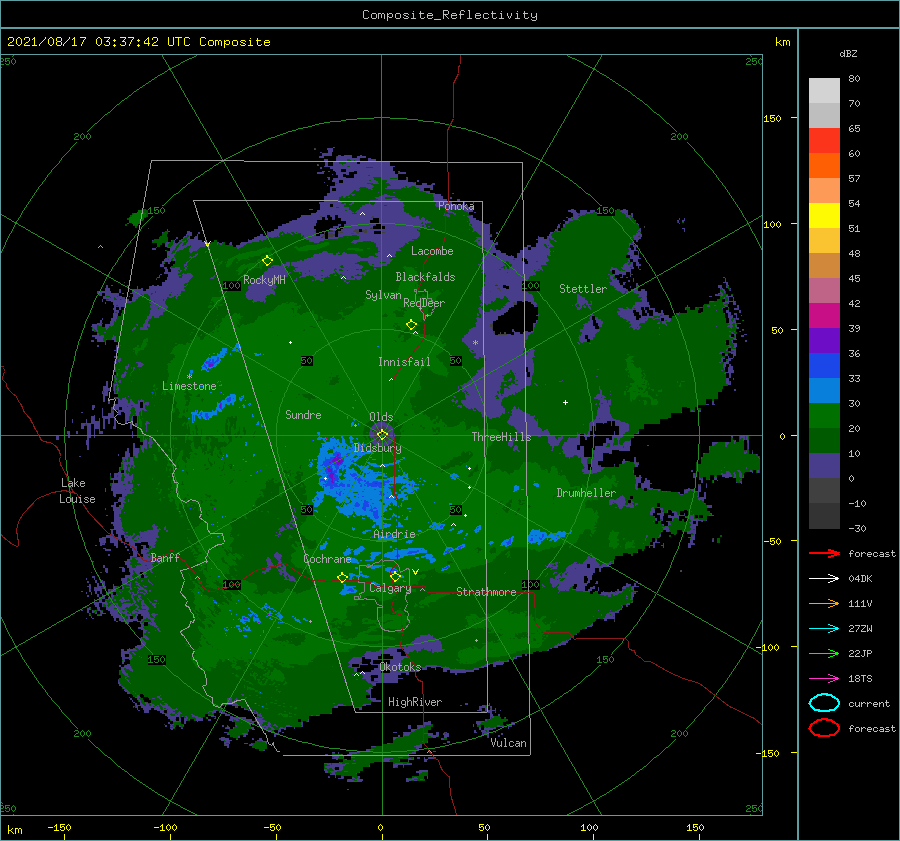Viewport: 900px width, 841px height.
Task: Click the ThreeHills label
Action: click(x=502, y=437)
